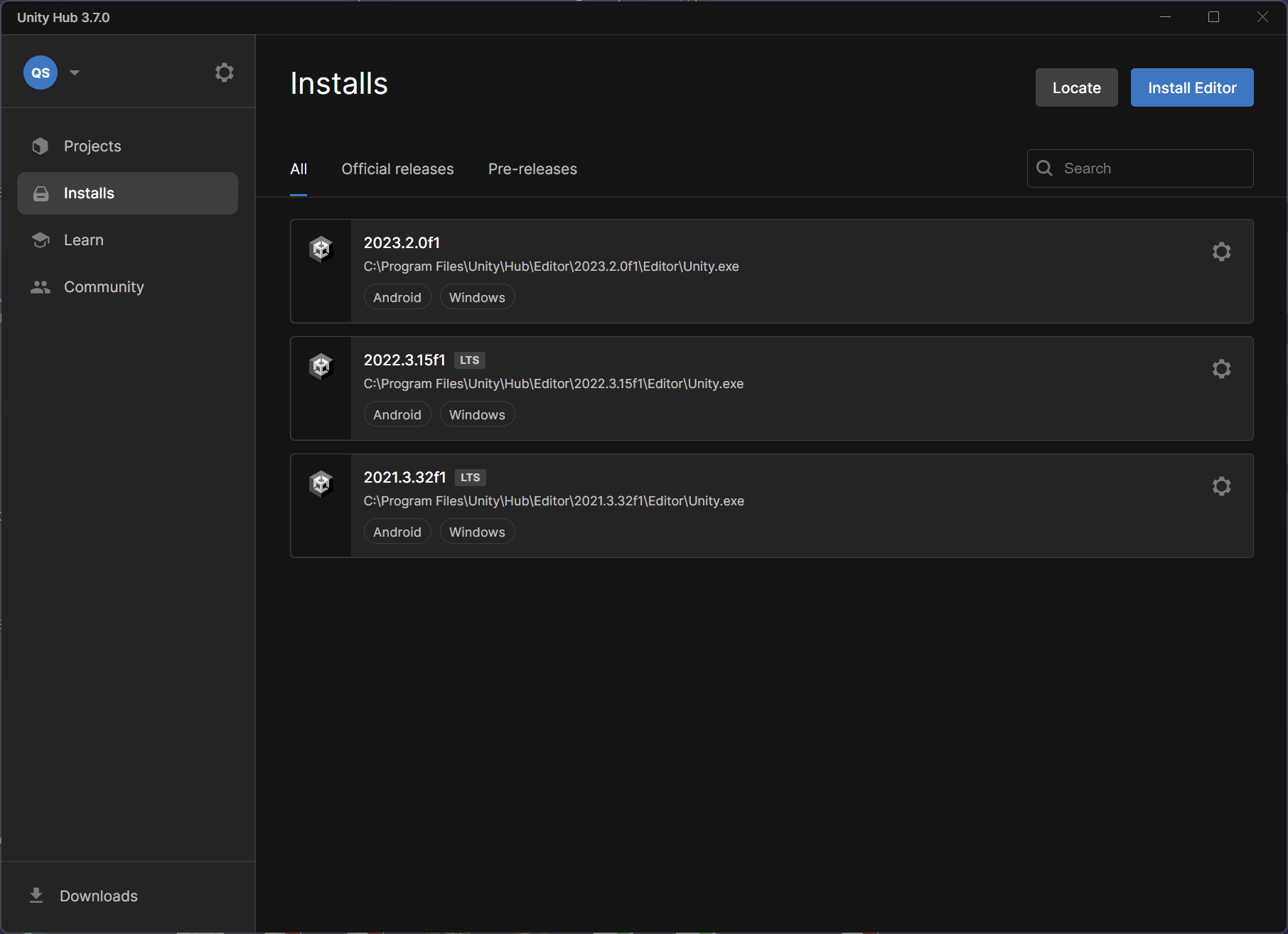Click the Unity logo icon for 2023.2.0f1
1288x934 pixels.
(x=321, y=249)
